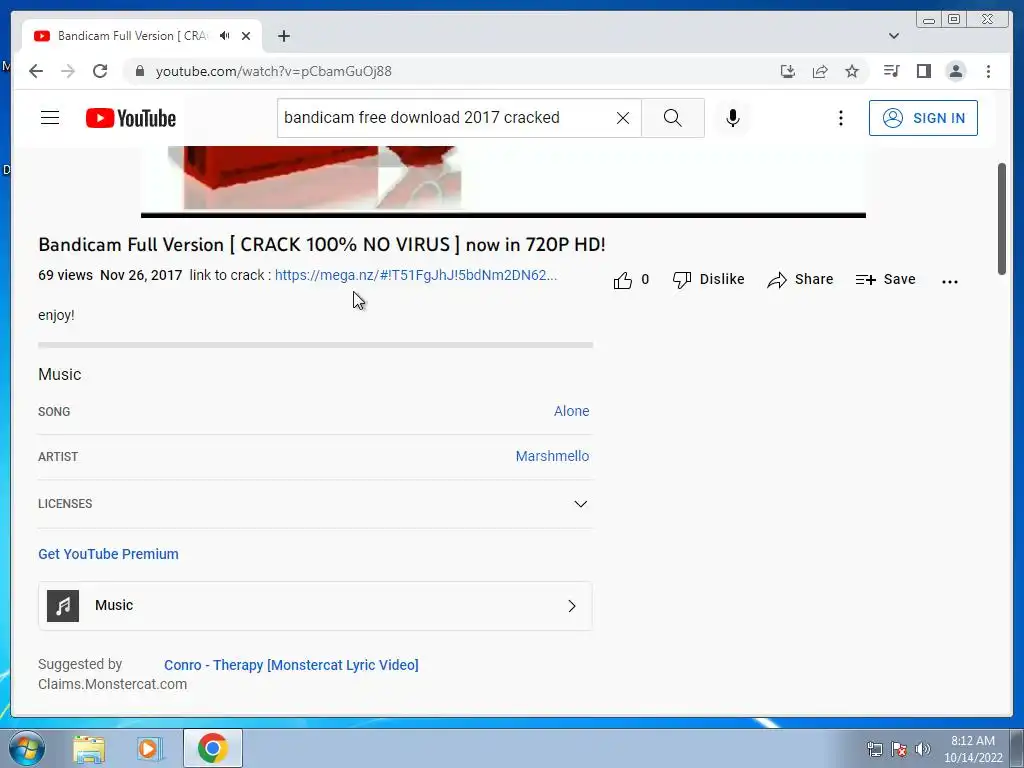Click the network tray icon

(x=874, y=749)
